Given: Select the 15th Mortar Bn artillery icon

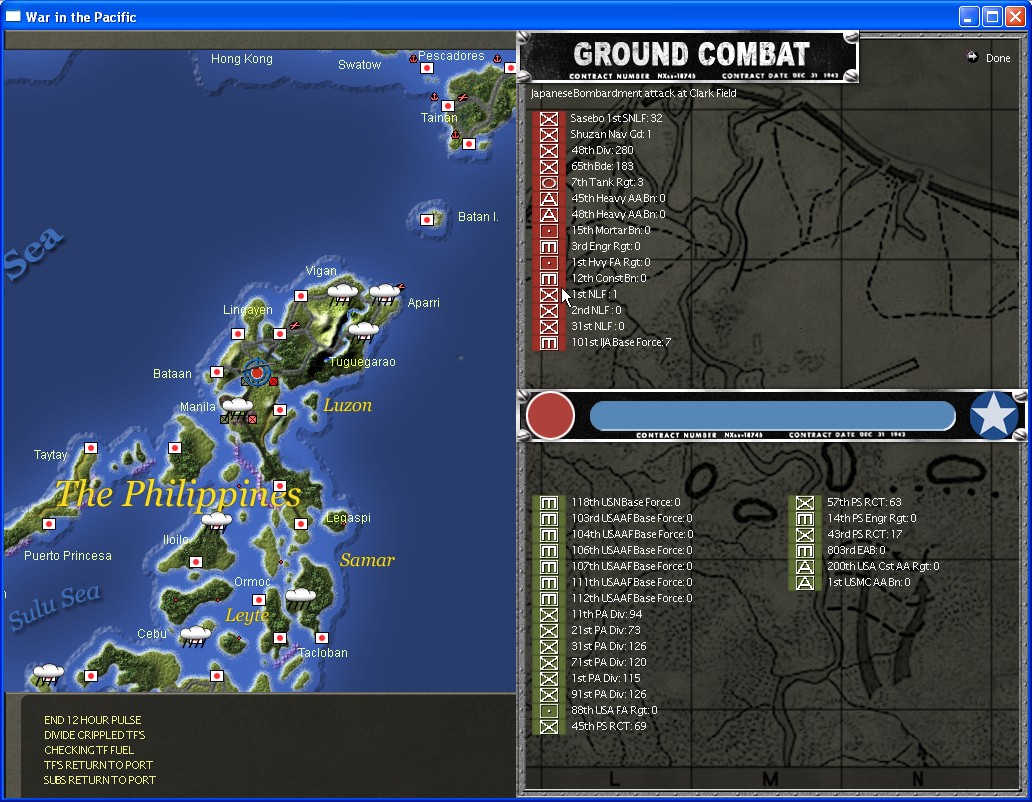Looking at the screenshot, I should tap(549, 231).
